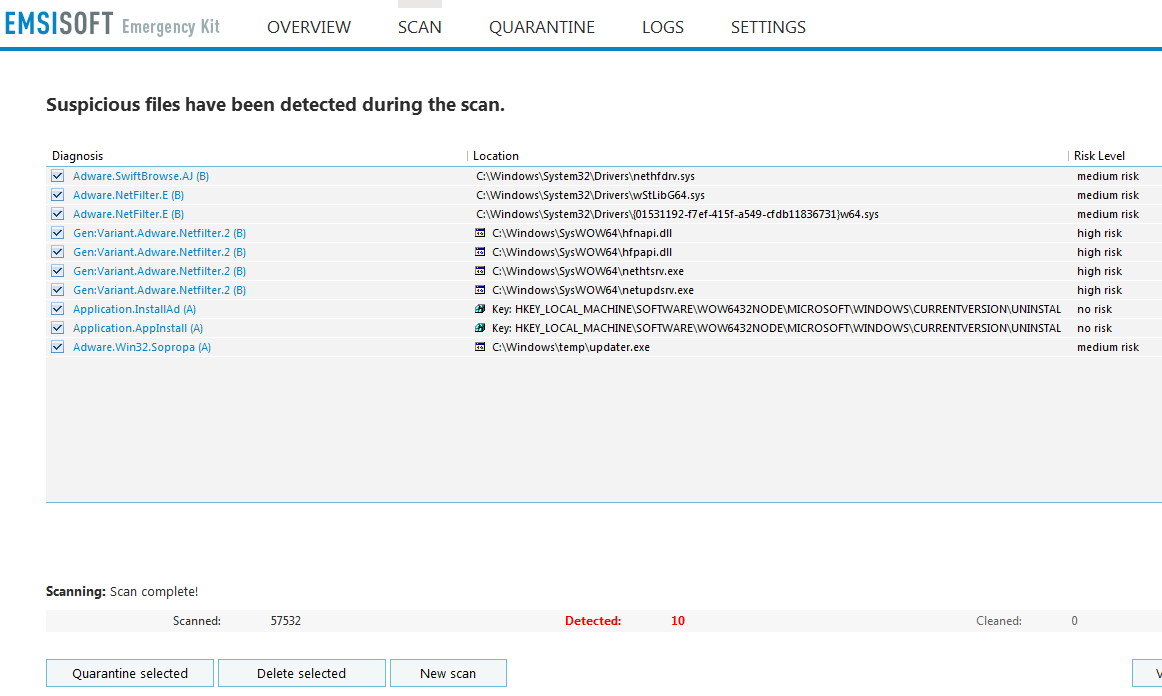Viewport: 1162px width, 696px height.
Task: Select the nethfdrv.sys location path
Action: [585, 176]
